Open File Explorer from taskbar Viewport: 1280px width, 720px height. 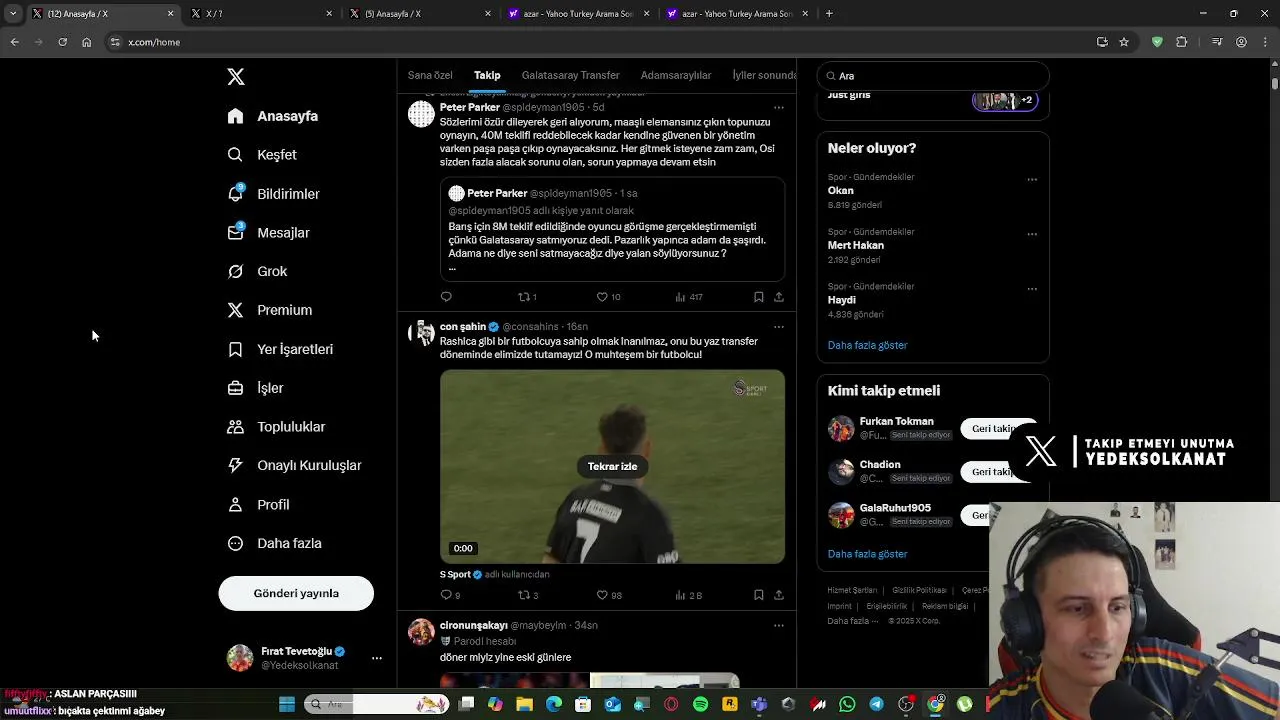(525, 705)
